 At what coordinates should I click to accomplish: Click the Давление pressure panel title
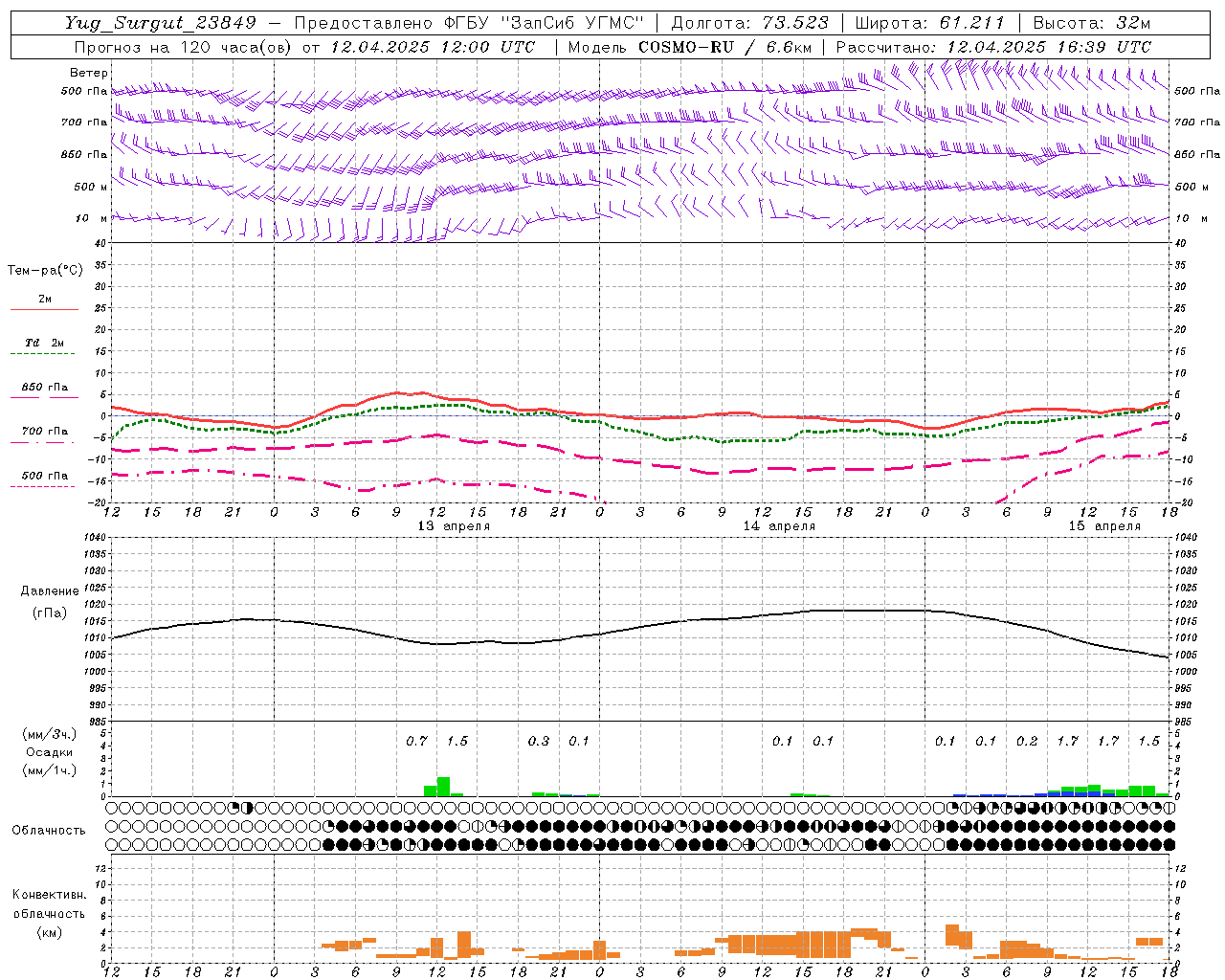click(x=50, y=591)
